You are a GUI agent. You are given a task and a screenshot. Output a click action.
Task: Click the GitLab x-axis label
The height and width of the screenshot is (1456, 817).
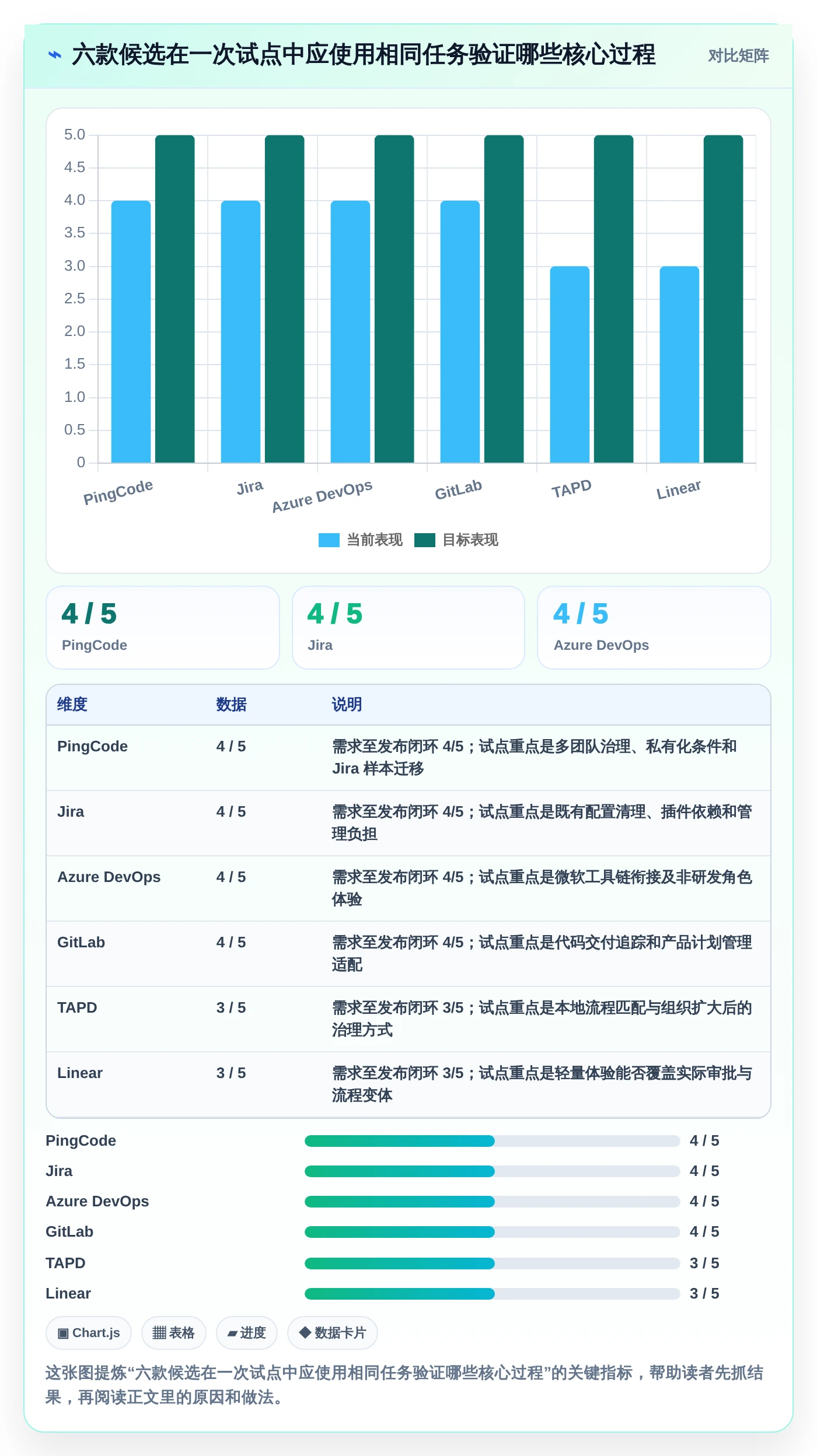(x=458, y=490)
